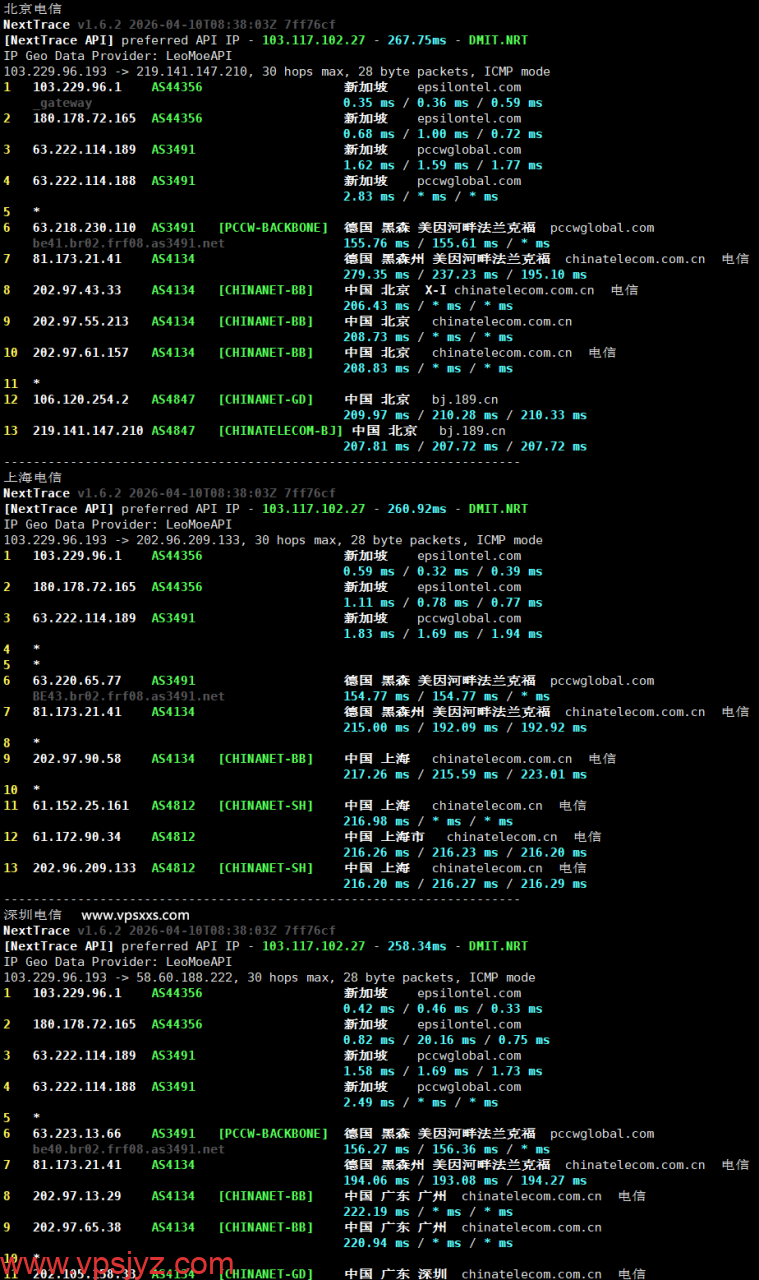Click the BE43.br02.frf08.as3491.net hostname
This screenshot has width=759, height=1280.
(128, 696)
